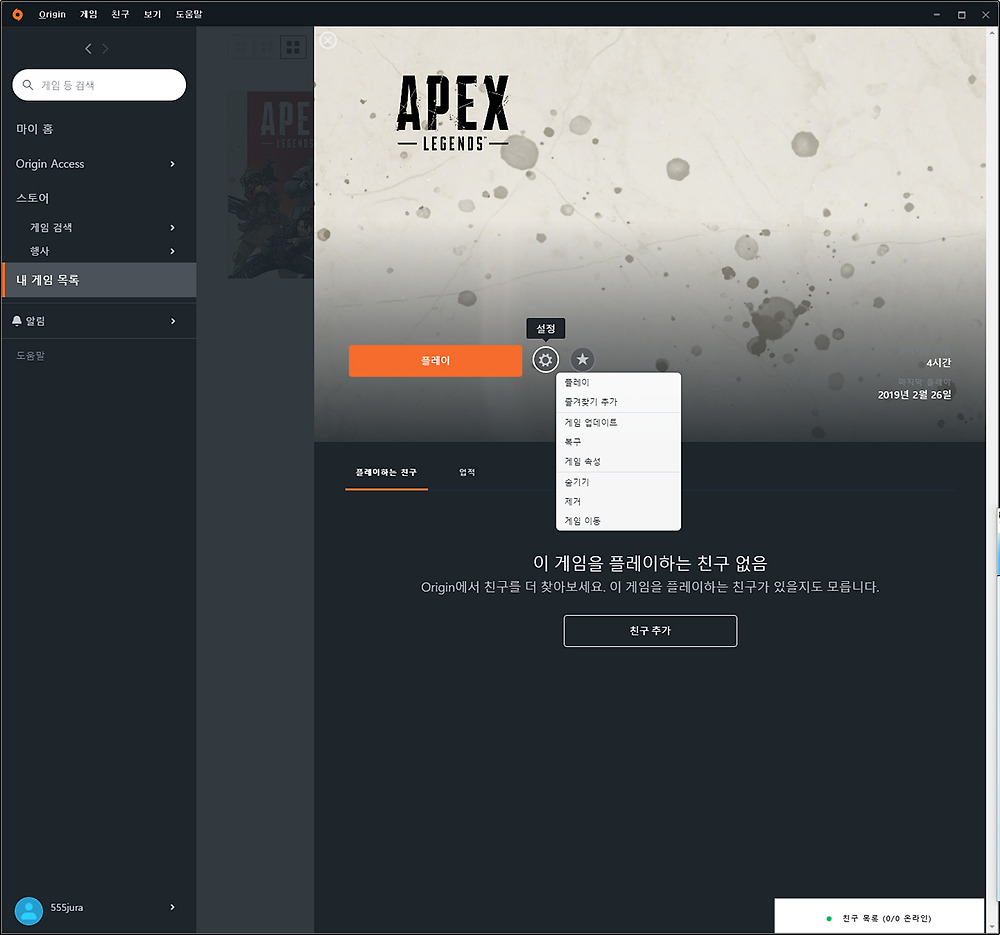Go forward with the right arrow in the sidebar
1000x935 pixels.
[x=105, y=48]
